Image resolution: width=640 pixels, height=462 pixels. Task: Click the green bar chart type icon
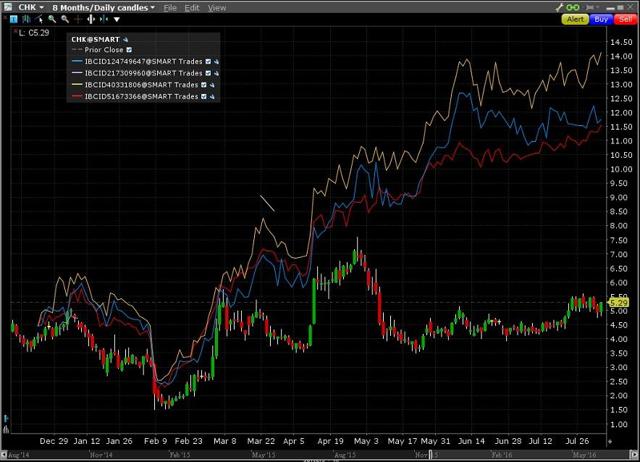(27, 19)
